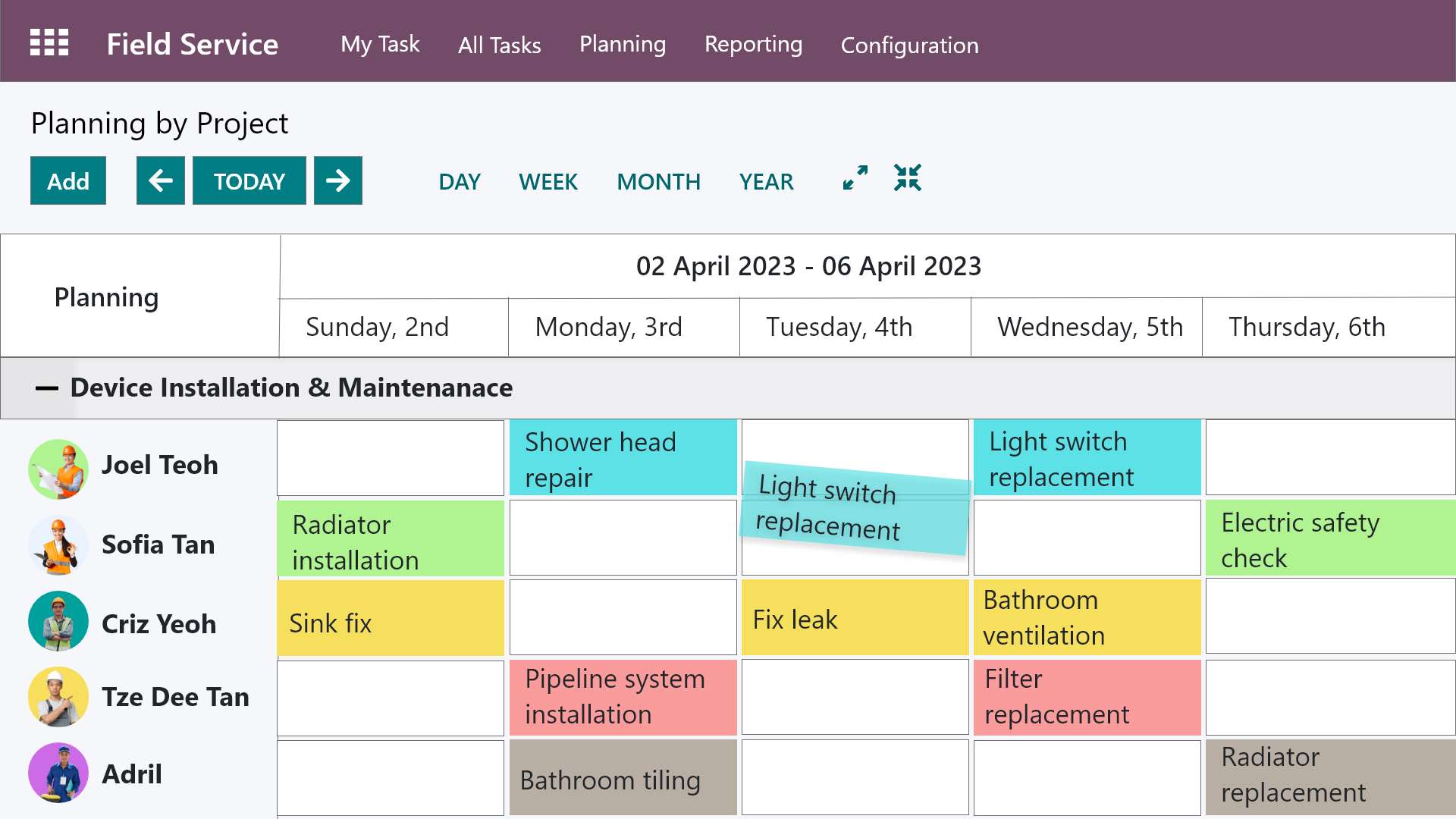Click the Add button
Image resolution: width=1456 pixels, height=819 pixels.
(67, 180)
